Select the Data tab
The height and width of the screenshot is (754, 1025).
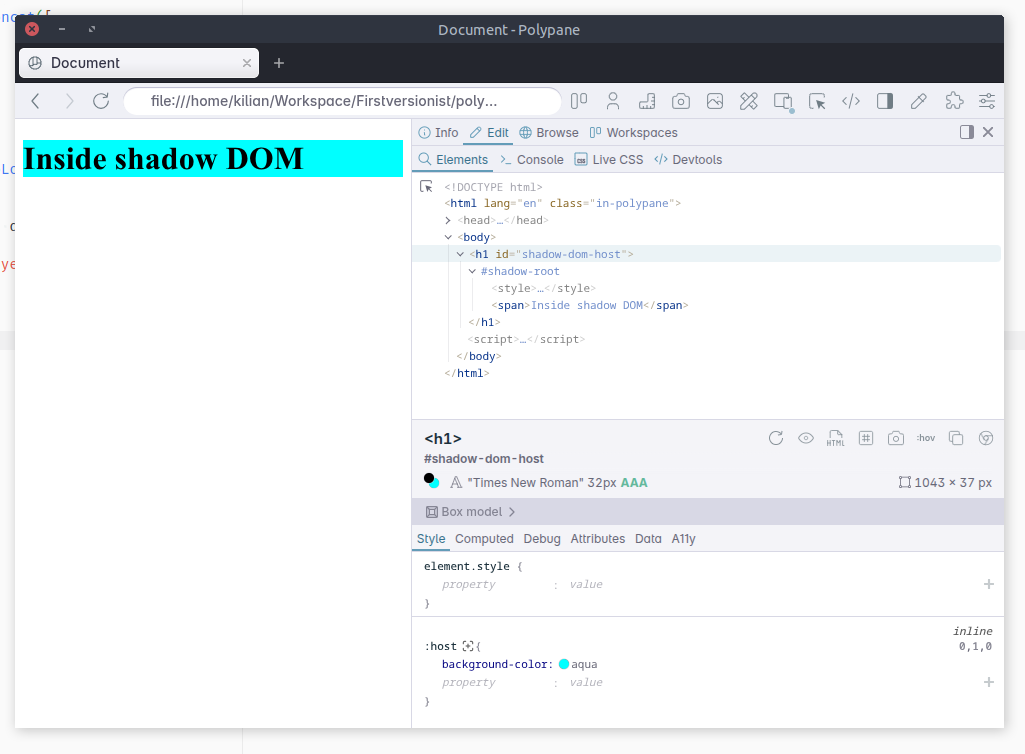pos(648,539)
